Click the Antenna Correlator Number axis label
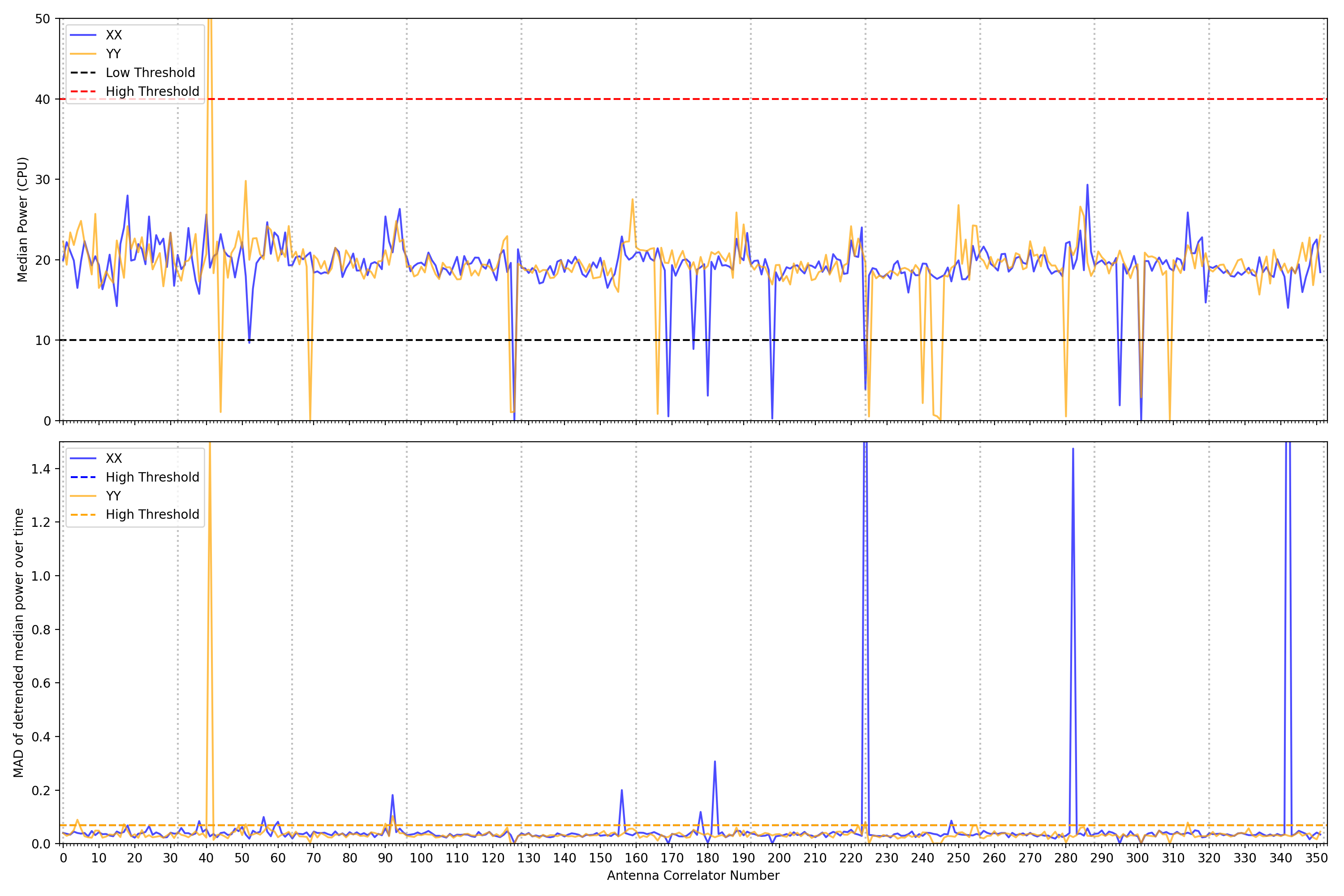Screen dimensions: 1344x896 (693, 875)
